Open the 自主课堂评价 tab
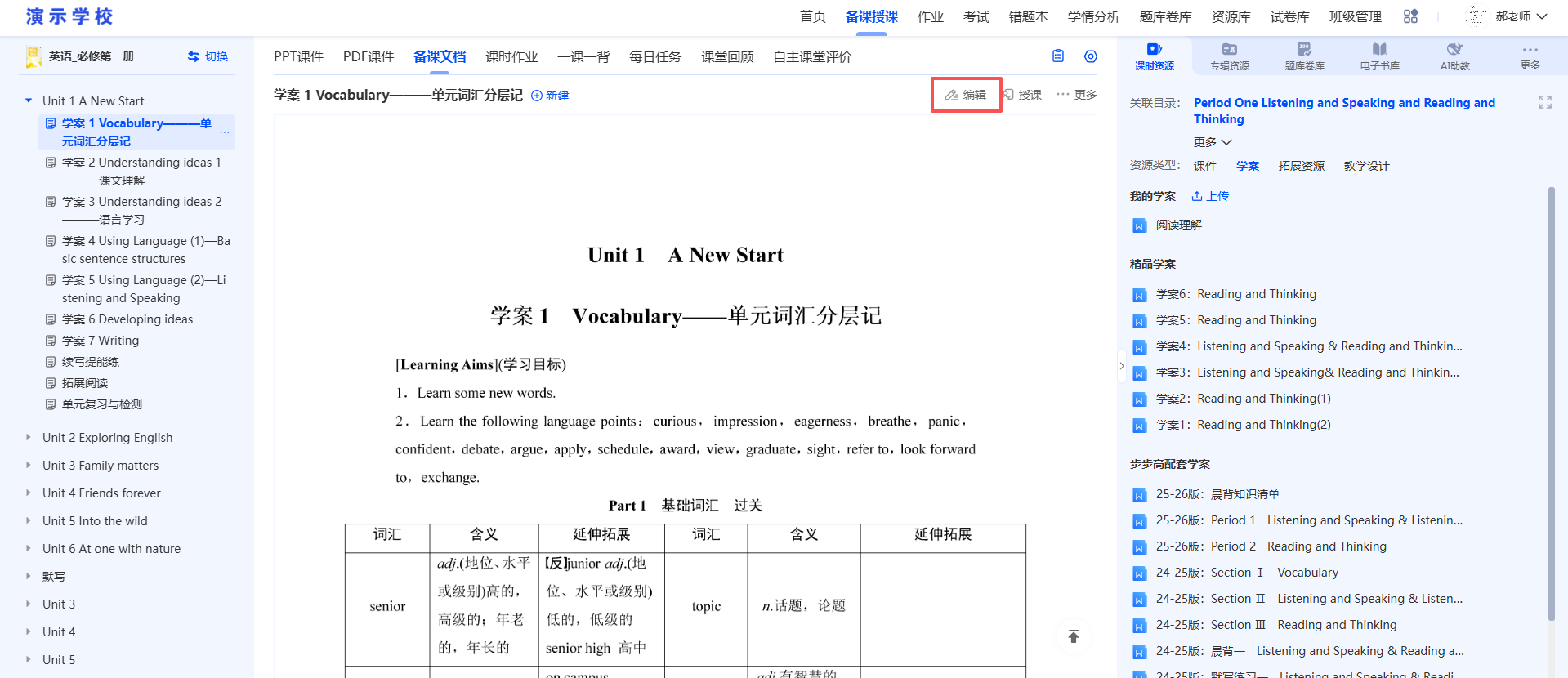The height and width of the screenshot is (678, 1568). coord(812,56)
